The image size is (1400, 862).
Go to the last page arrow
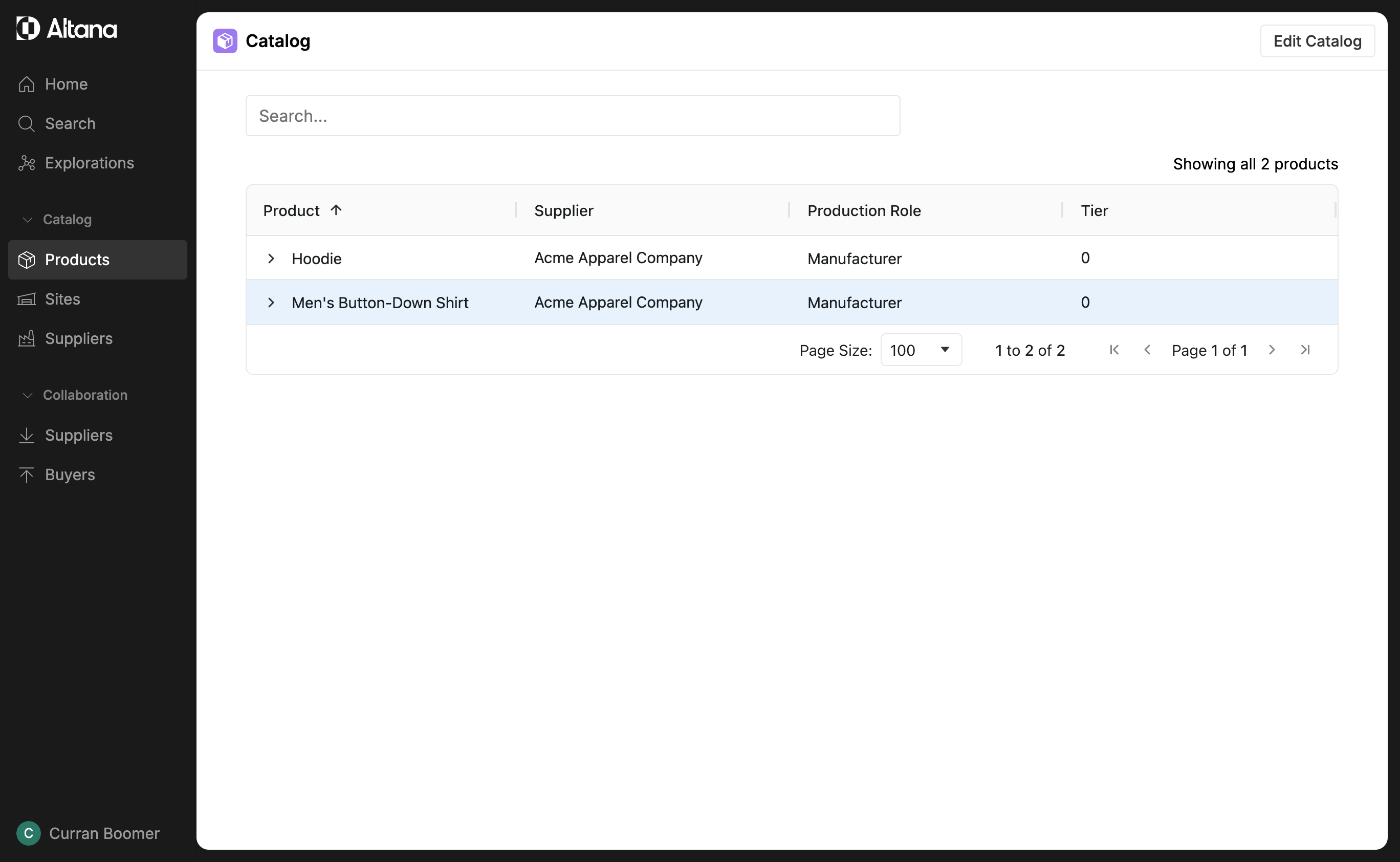click(x=1305, y=350)
